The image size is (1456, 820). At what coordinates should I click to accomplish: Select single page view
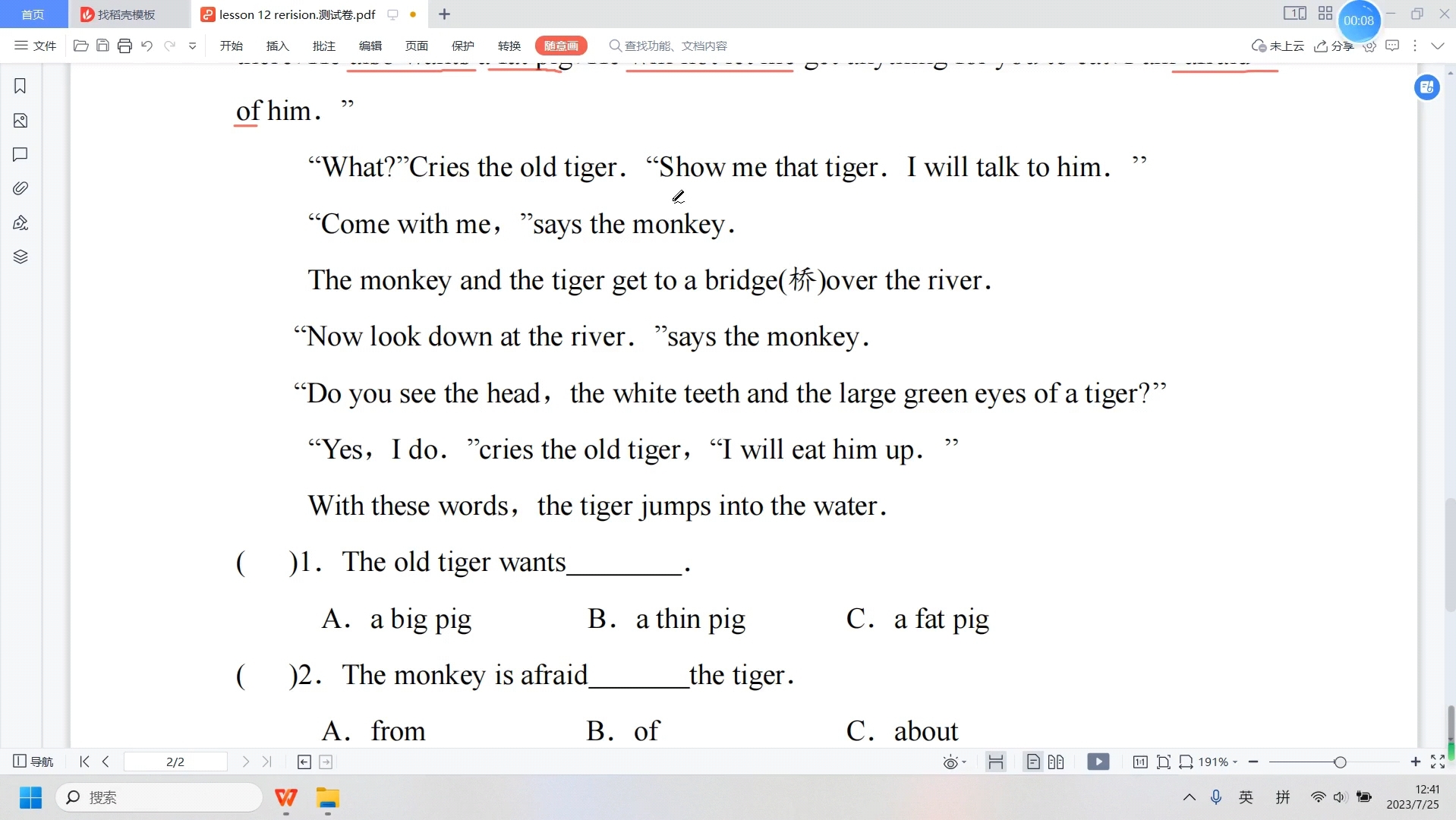coord(1033,762)
